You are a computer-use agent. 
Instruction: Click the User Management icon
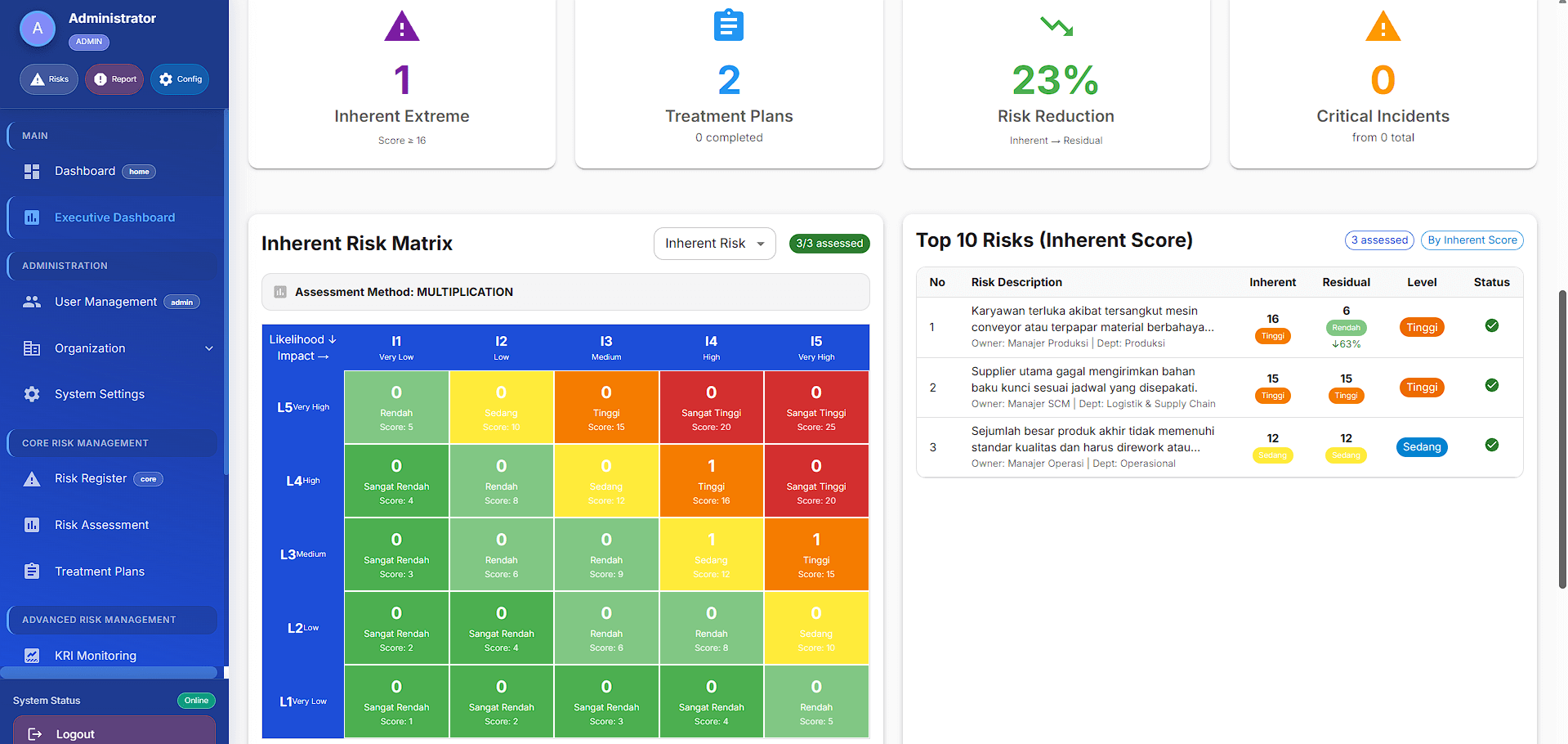click(32, 301)
